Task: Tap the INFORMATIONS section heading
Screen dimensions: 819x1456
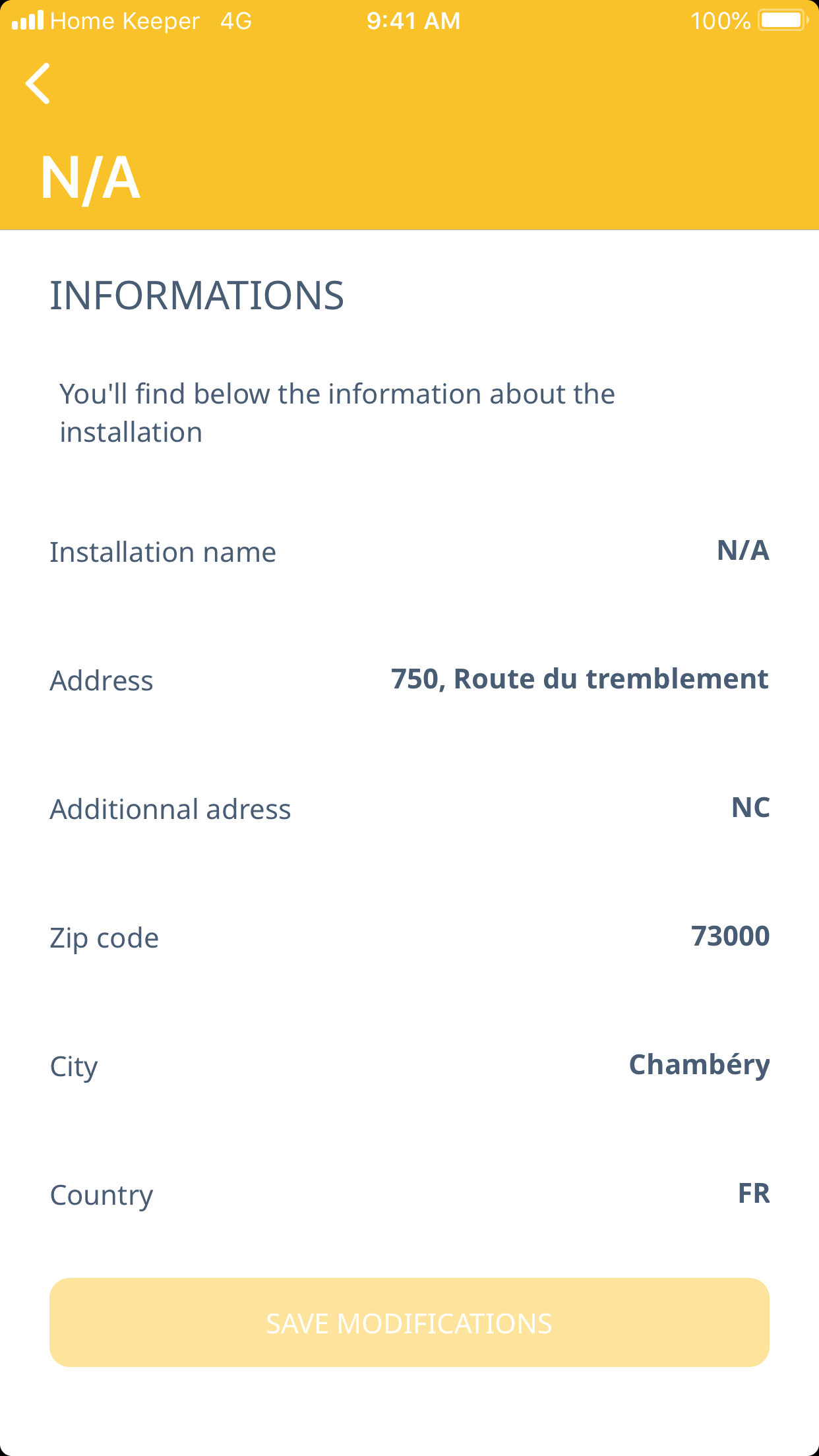Action: [197, 295]
